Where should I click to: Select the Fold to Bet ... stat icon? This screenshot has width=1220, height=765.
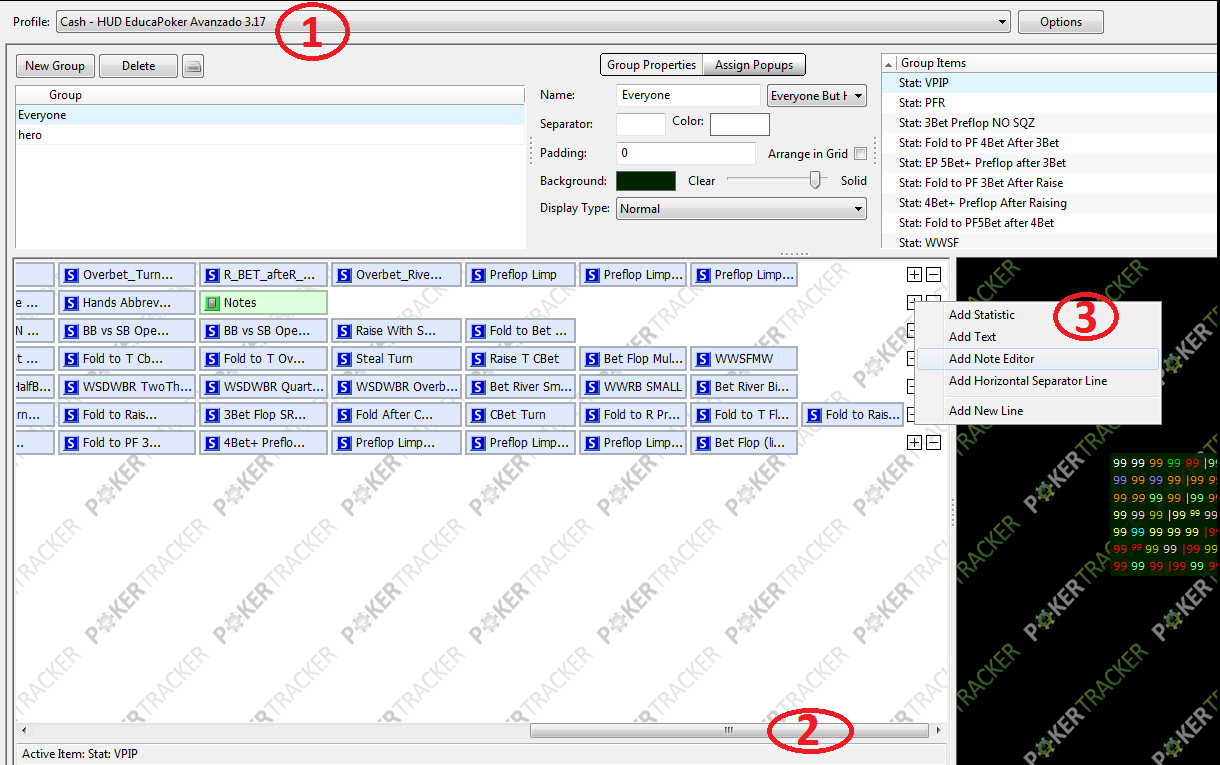coord(477,331)
